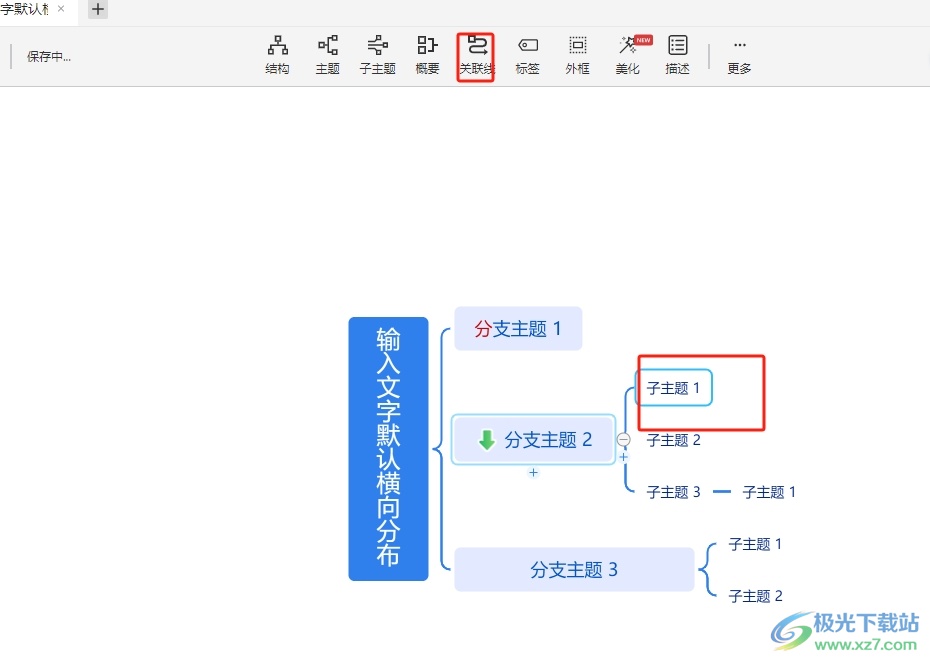930x661 pixels.
Task: Select the 关联线 relationship line tool
Action: coord(476,56)
